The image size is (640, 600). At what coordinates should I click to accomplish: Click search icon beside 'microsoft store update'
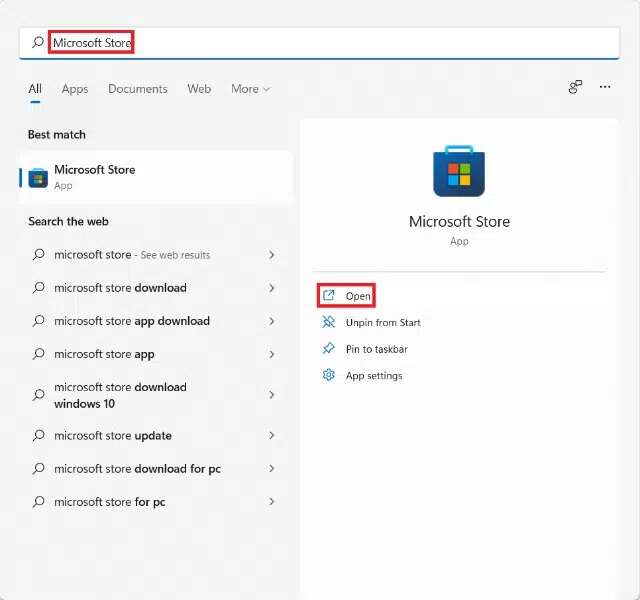(38, 436)
